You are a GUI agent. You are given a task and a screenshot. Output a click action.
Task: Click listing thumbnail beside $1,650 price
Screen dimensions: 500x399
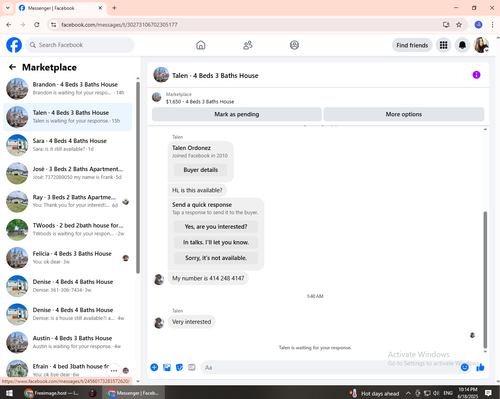[x=157, y=97]
